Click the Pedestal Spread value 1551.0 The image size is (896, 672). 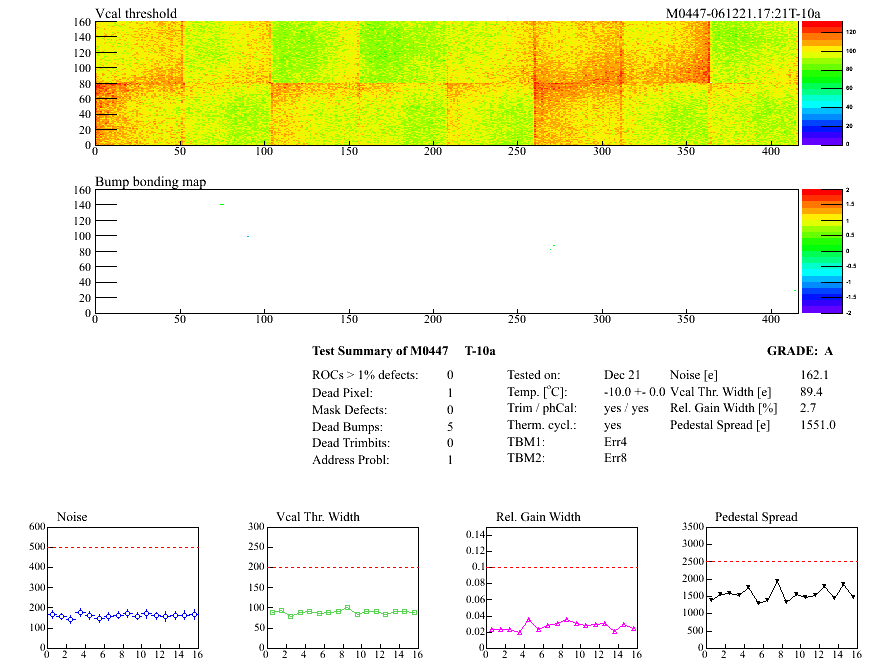tap(818, 425)
